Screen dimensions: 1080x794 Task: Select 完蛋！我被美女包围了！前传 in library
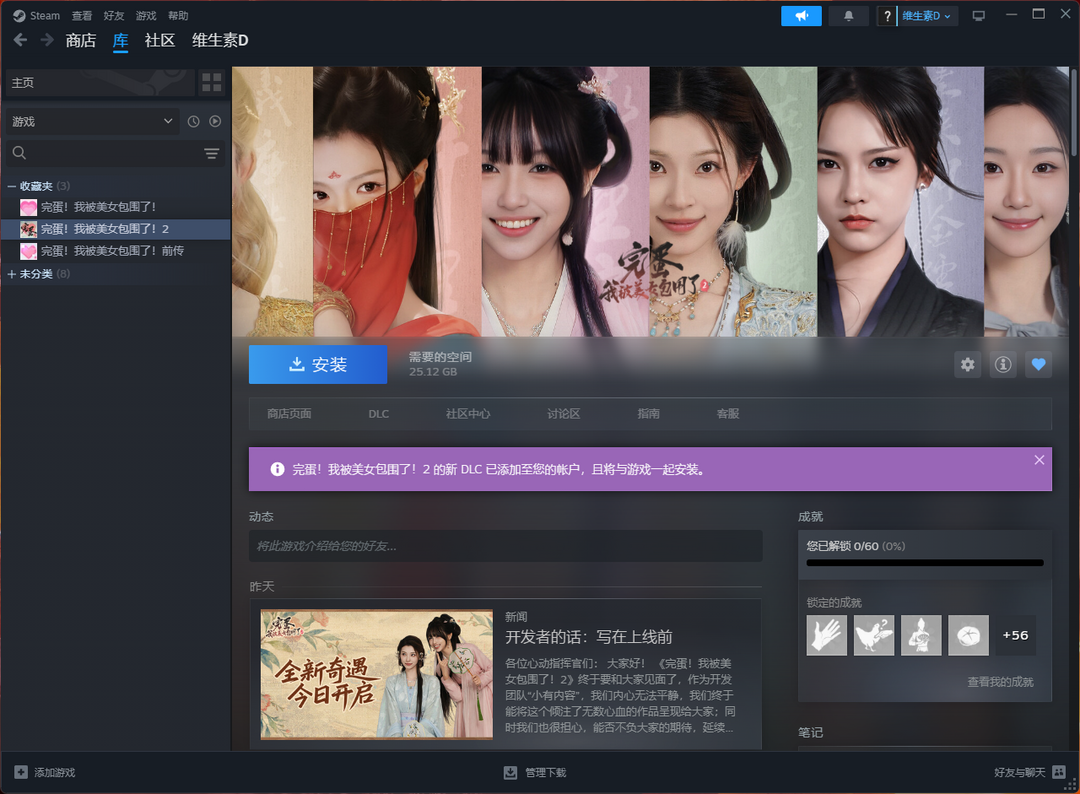coord(116,251)
